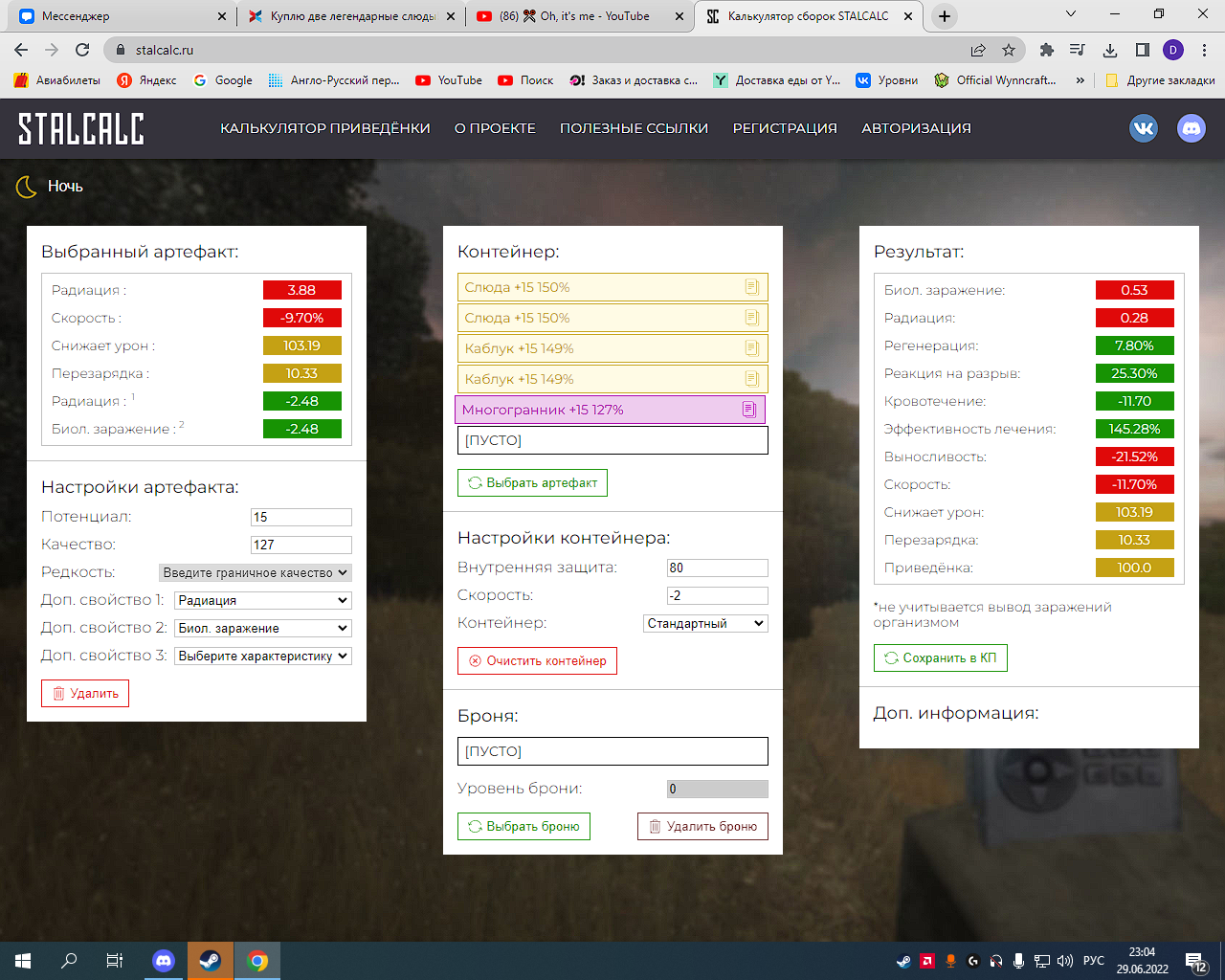Open Official Wynncraft bookmark
Screen dimensions: 1225x980
tap(995, 80)
